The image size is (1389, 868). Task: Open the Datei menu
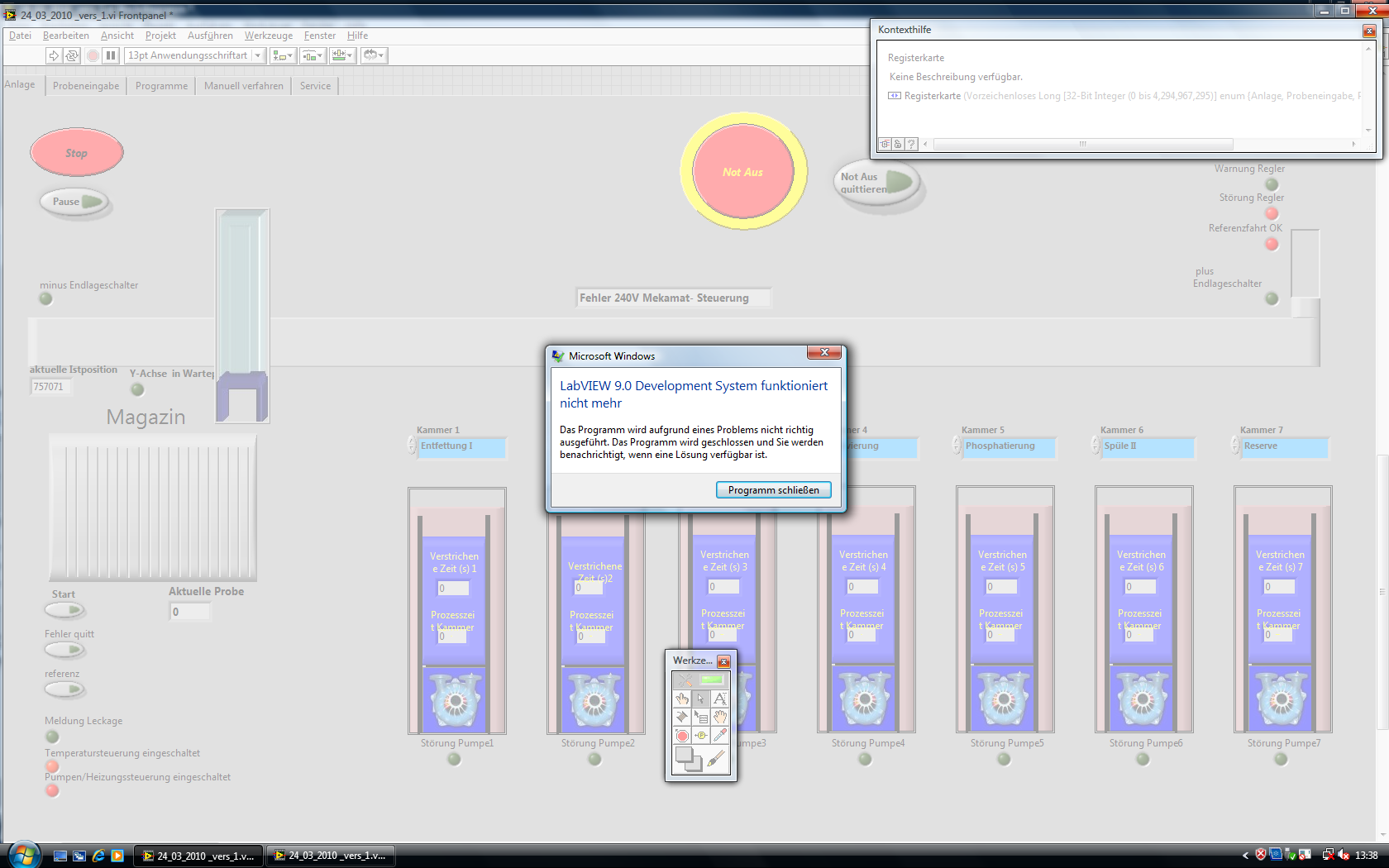(20, 36)
